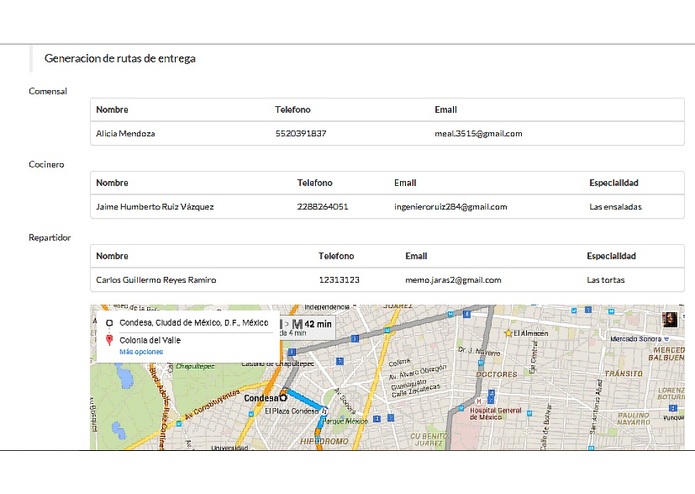Click the origin circle icon beside Condesa

[109, 323]
